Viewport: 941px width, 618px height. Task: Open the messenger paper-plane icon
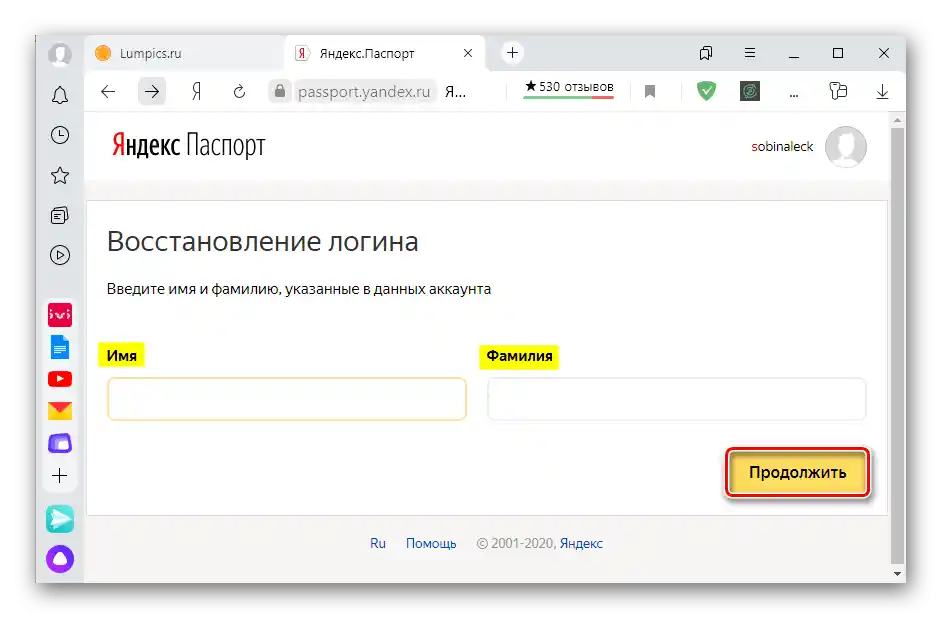pos(60,519)
